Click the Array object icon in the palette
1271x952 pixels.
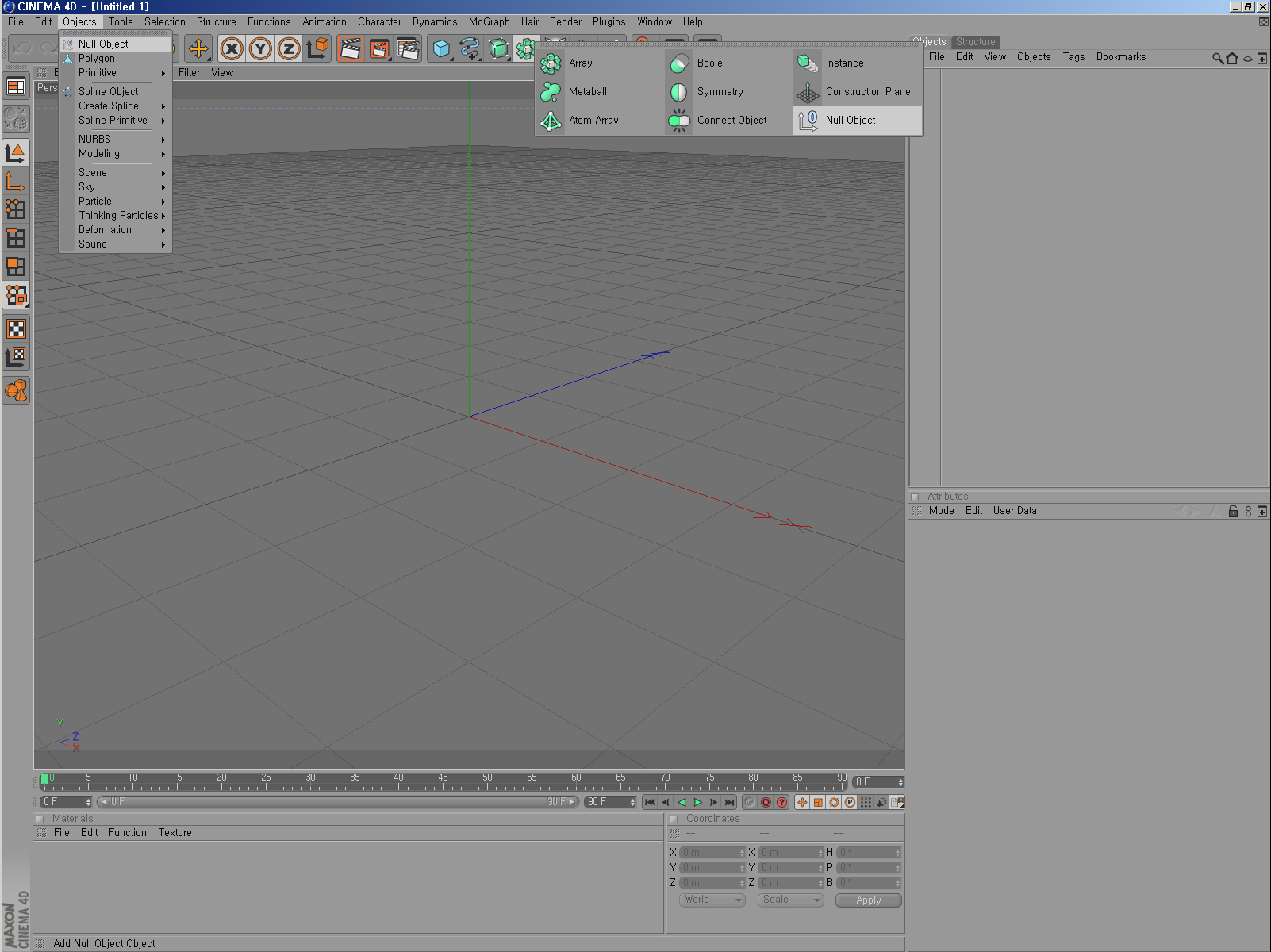(x=551, y=63)
